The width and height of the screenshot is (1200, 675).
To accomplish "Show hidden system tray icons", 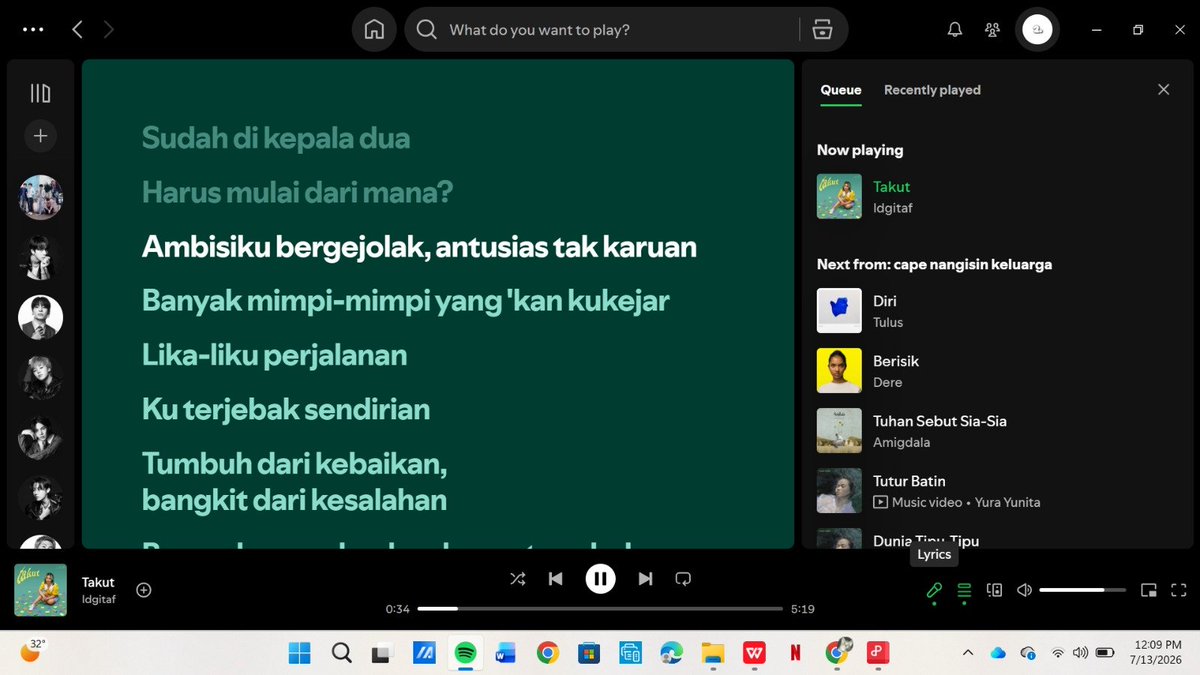I will 967,653.
